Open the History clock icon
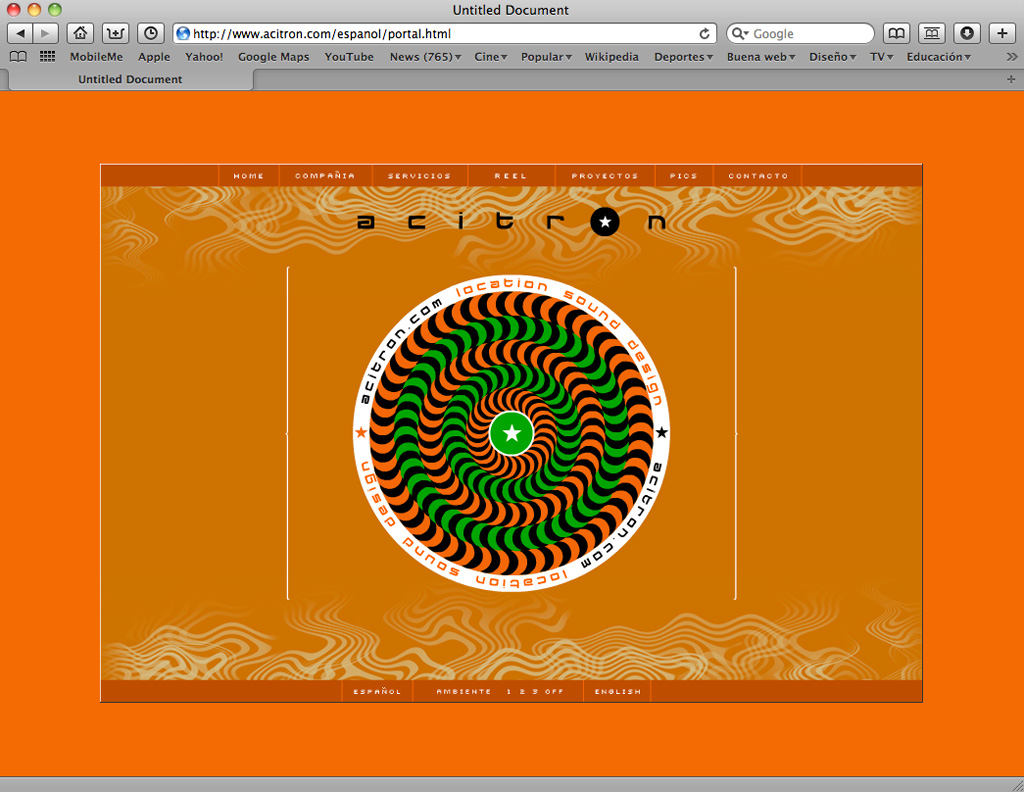The image size is (1024, 792). 150,33
